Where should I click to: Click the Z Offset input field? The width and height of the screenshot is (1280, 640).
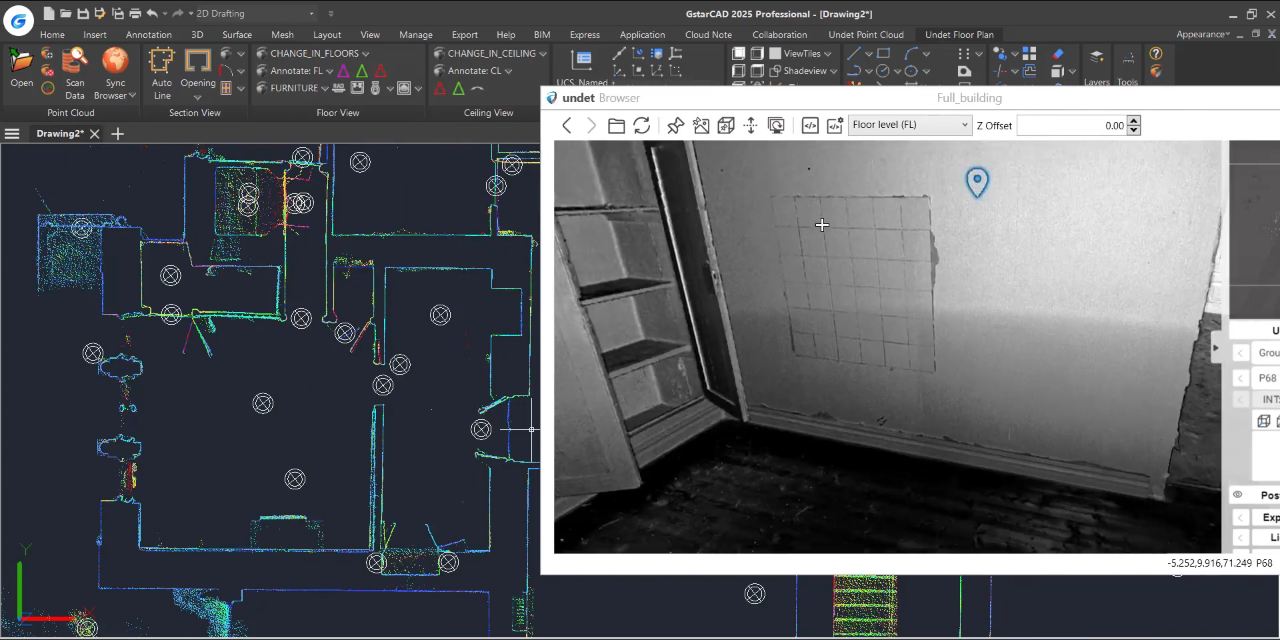click(x=1071, y=125)
